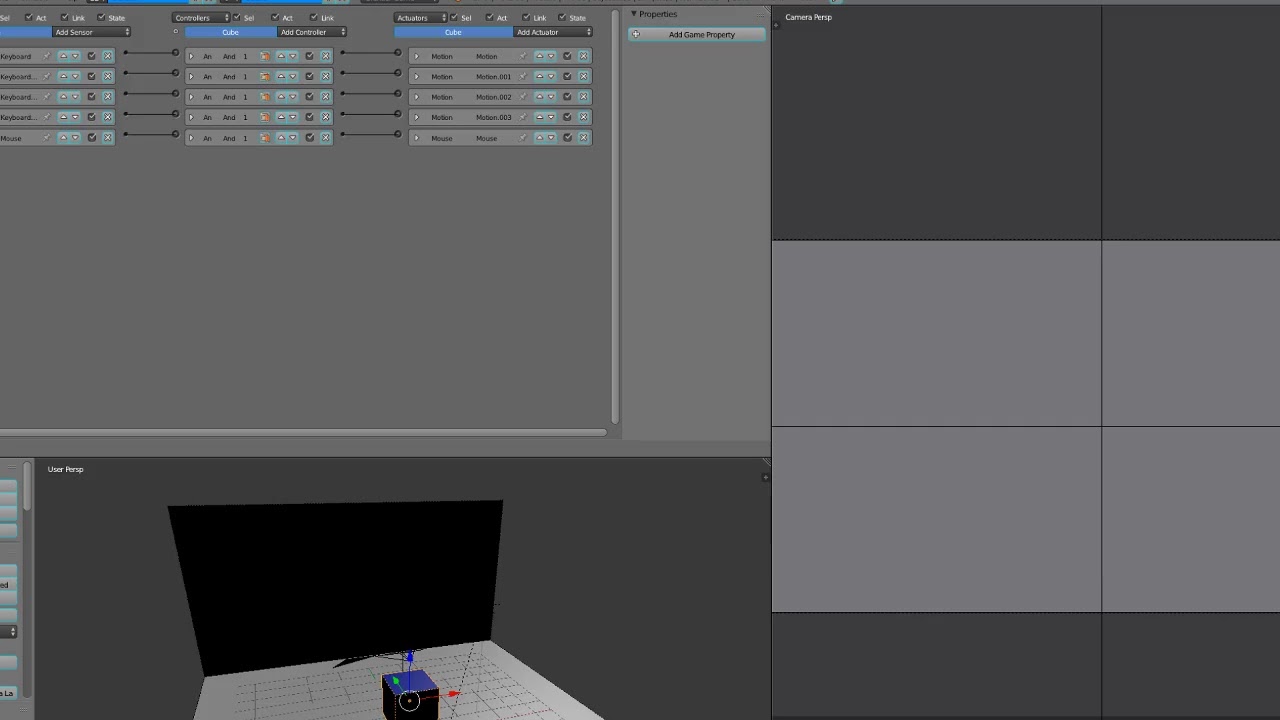Click the Cube button under Actuators
This screenshot has width=1280, height=720.
click(x=453, y=32)
